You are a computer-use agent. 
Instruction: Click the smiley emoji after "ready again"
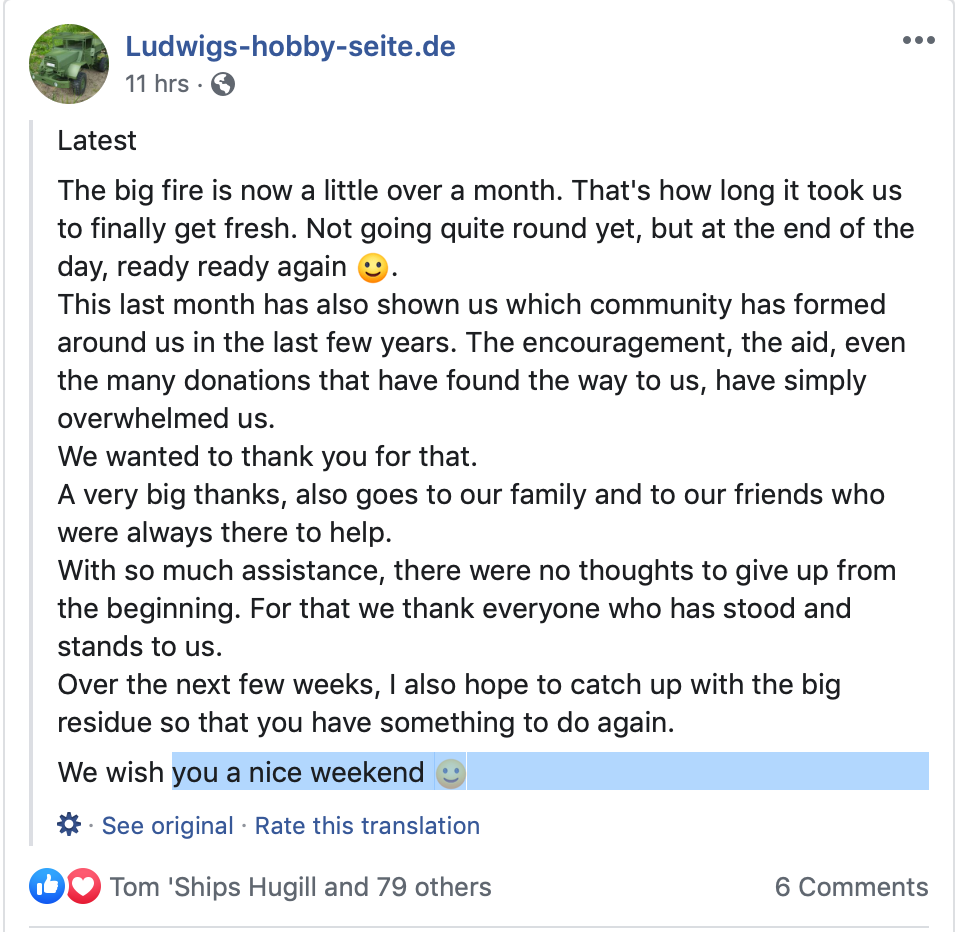(x=372, y=268)
